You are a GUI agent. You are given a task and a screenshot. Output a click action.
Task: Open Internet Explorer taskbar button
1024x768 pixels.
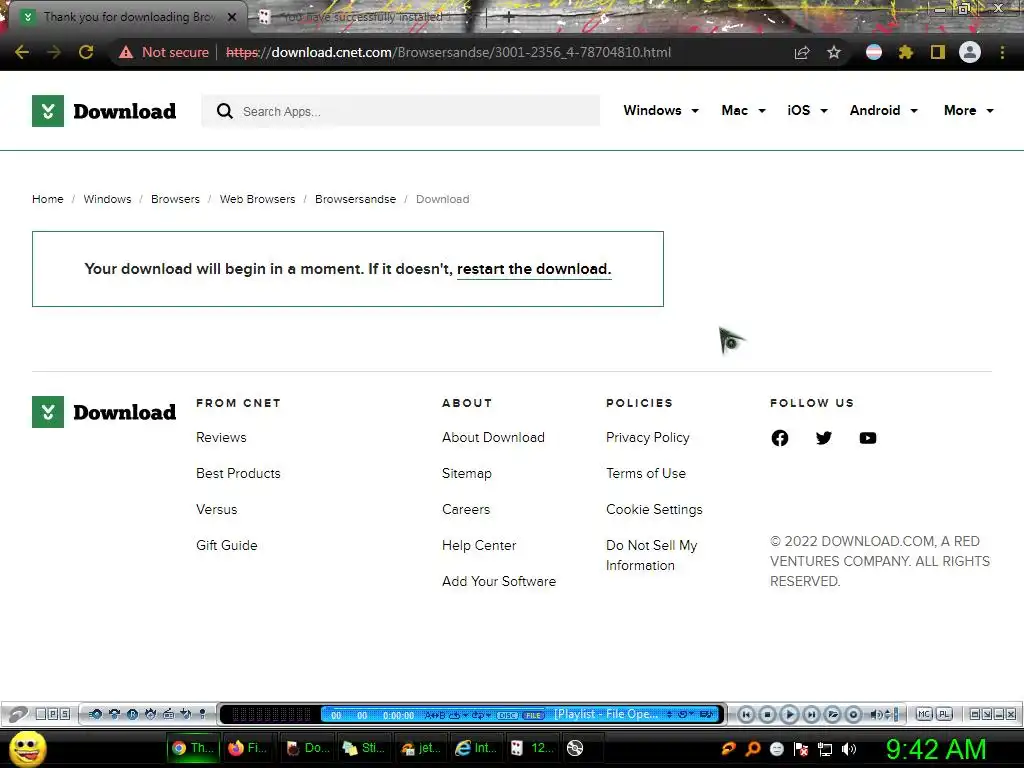click(476, 748)
